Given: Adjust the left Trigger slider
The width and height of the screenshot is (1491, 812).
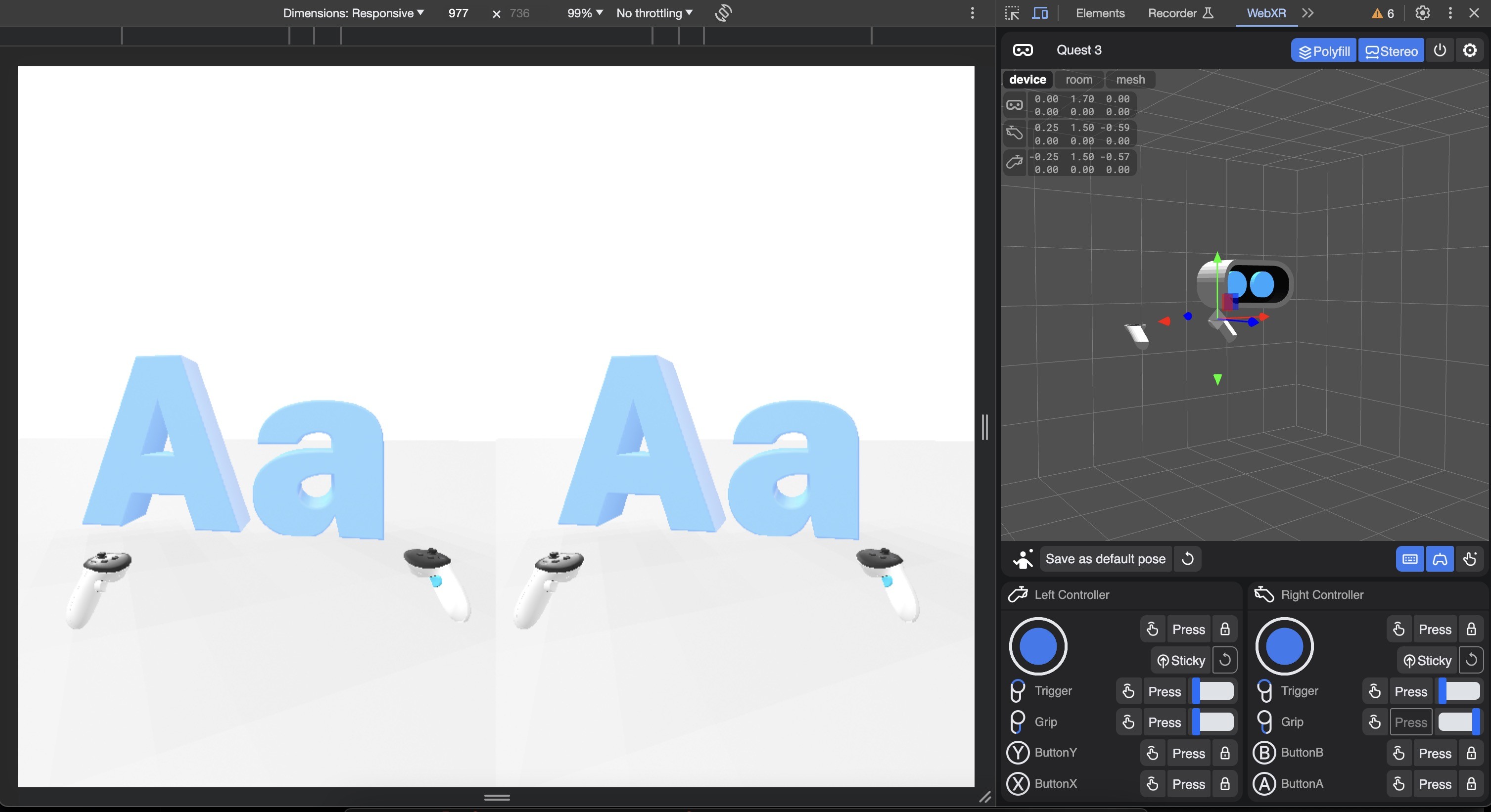Looking at the screenshot, I should point(1213,690).
